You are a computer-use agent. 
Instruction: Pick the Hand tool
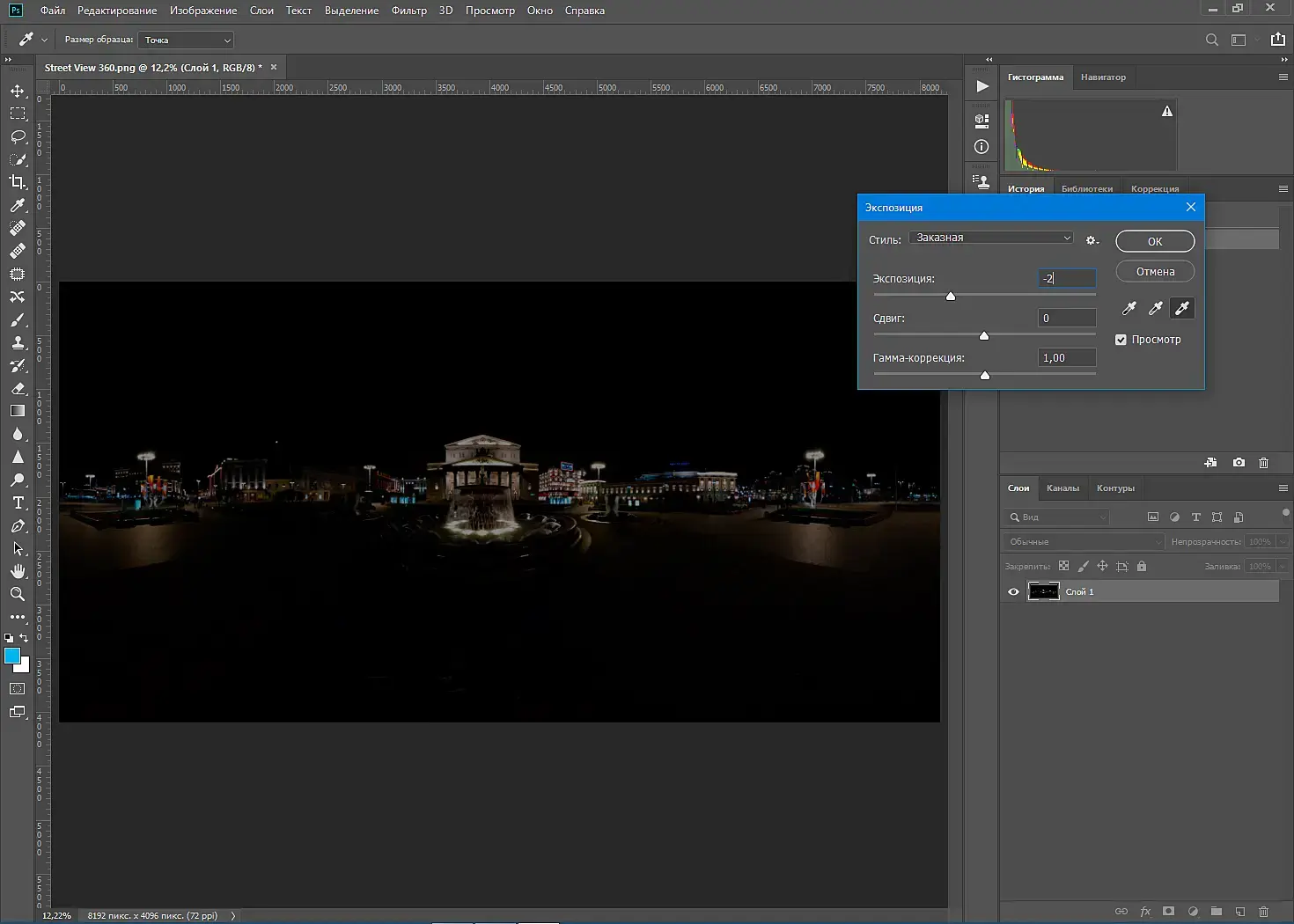click(18, 571)
